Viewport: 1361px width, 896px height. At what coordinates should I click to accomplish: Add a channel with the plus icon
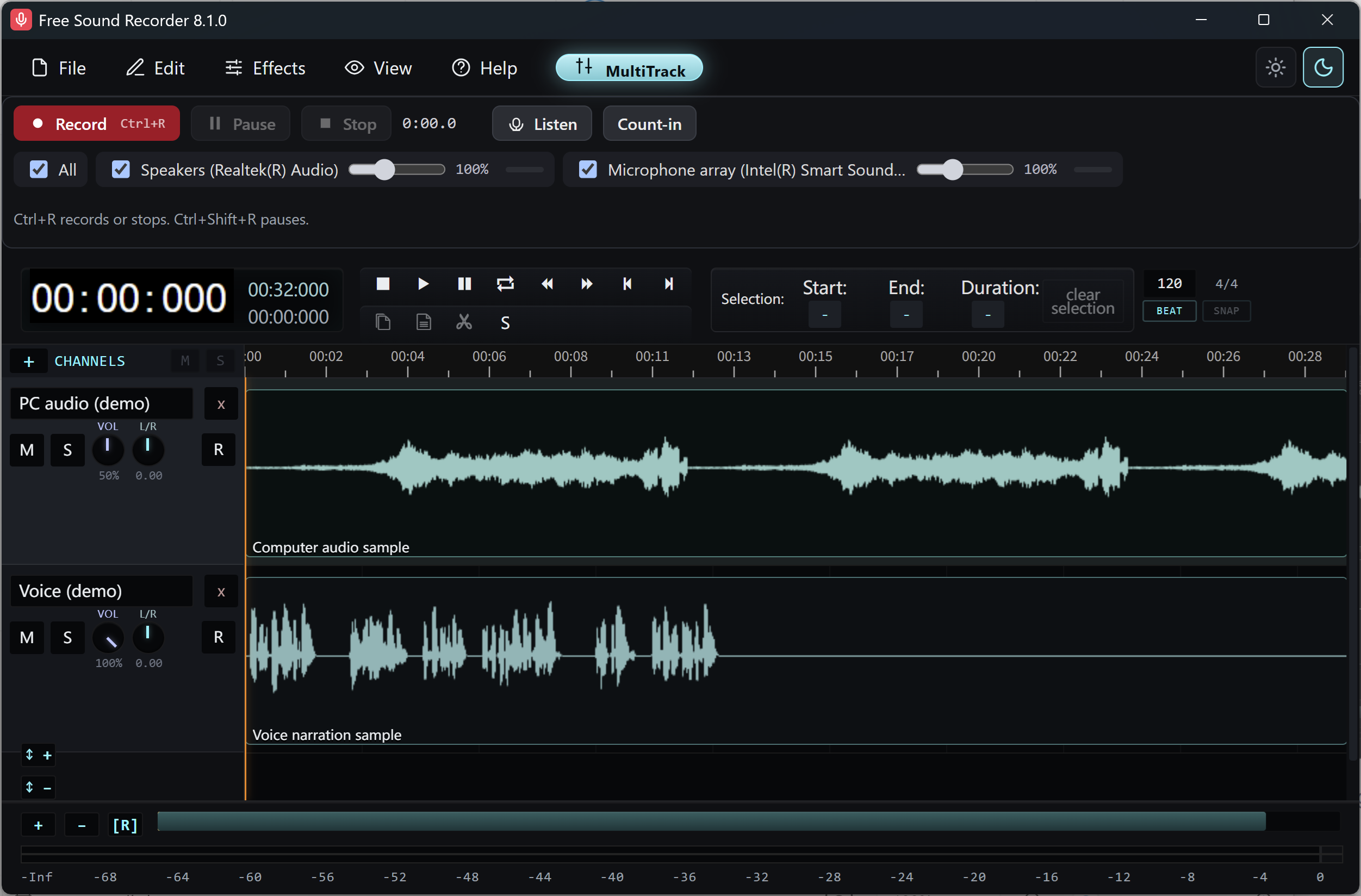tap(29, 362)
